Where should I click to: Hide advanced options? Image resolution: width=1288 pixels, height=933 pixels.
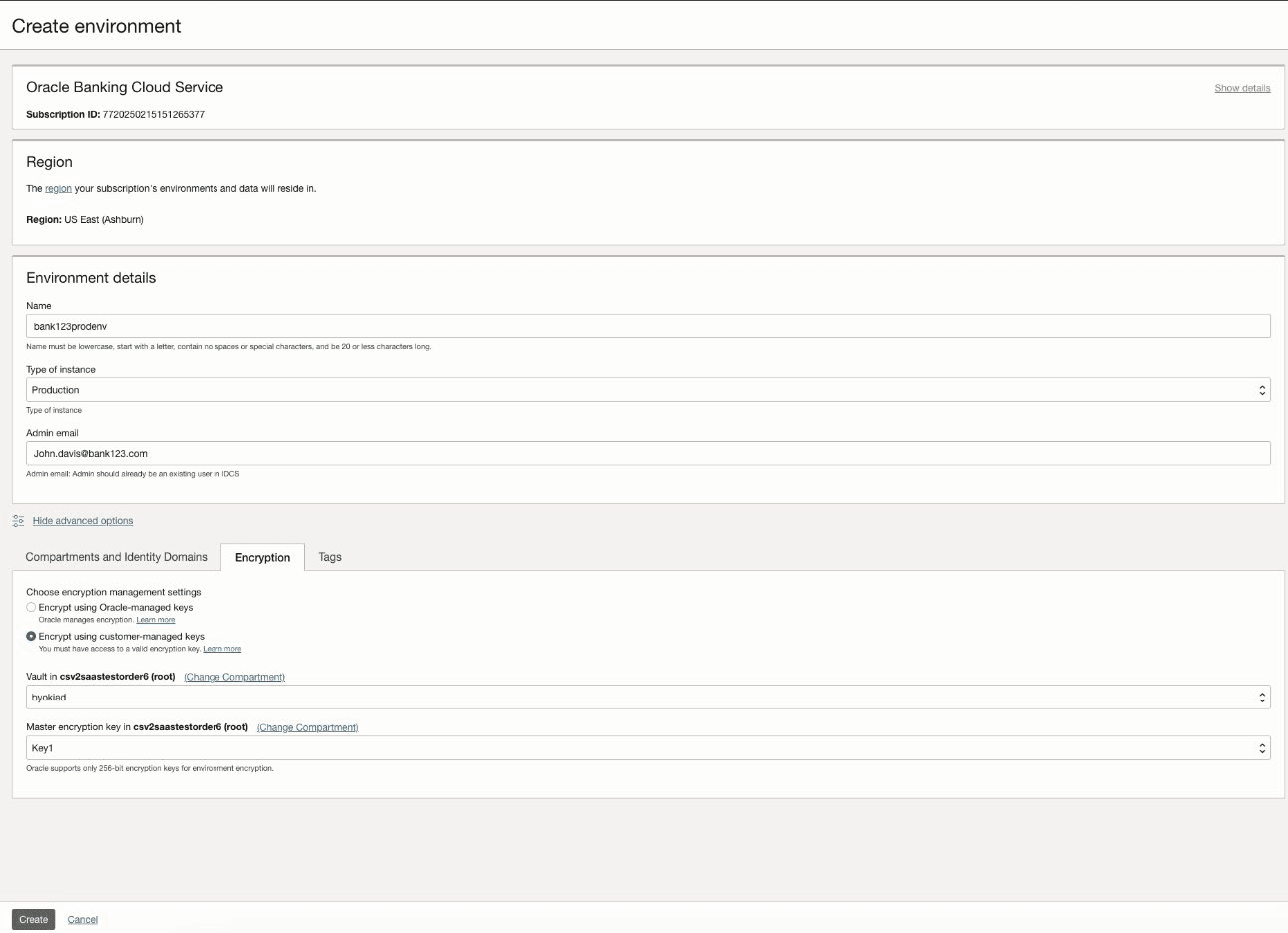point(83,521)
